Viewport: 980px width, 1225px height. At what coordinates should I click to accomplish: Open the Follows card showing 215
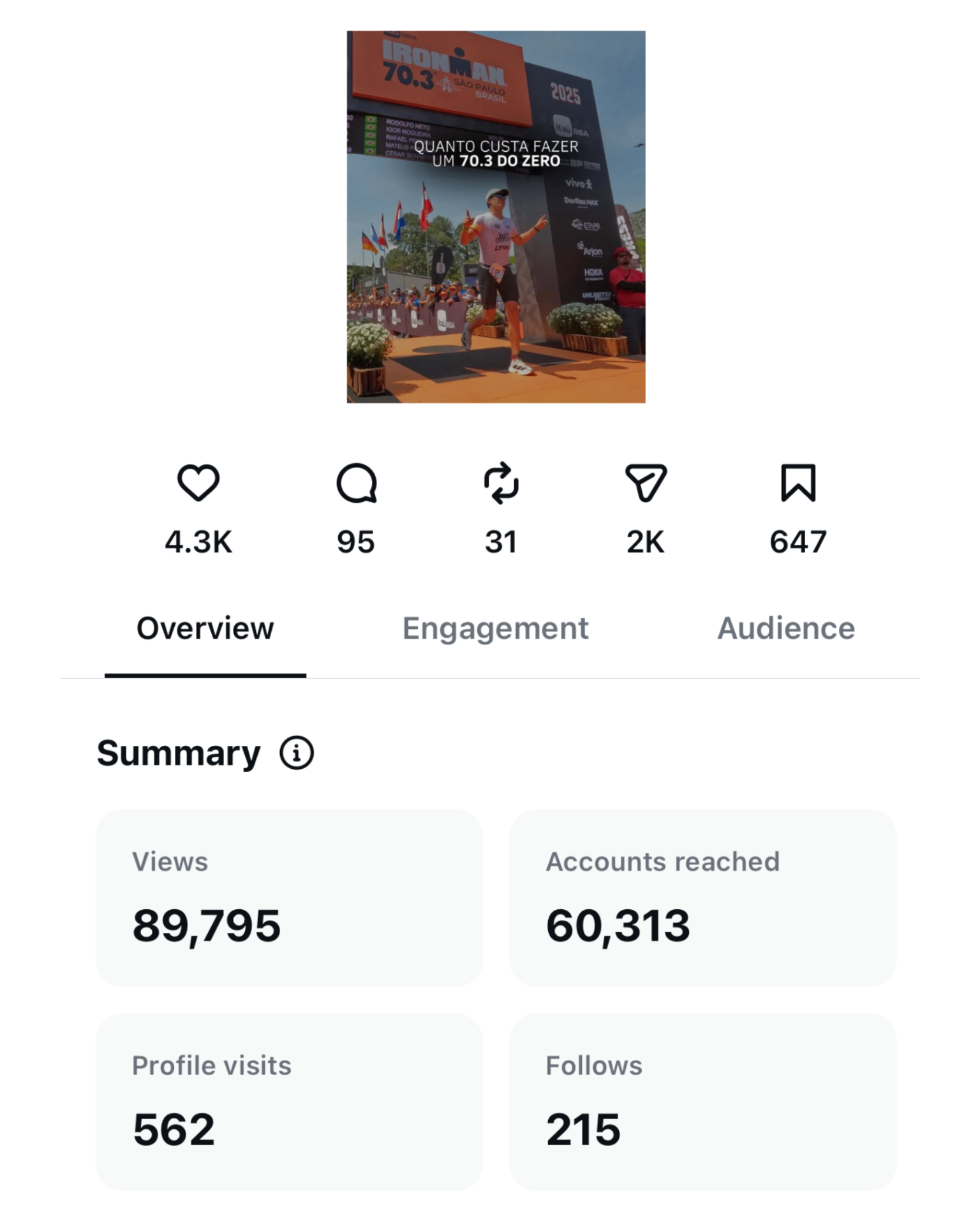coord(703,1102)
